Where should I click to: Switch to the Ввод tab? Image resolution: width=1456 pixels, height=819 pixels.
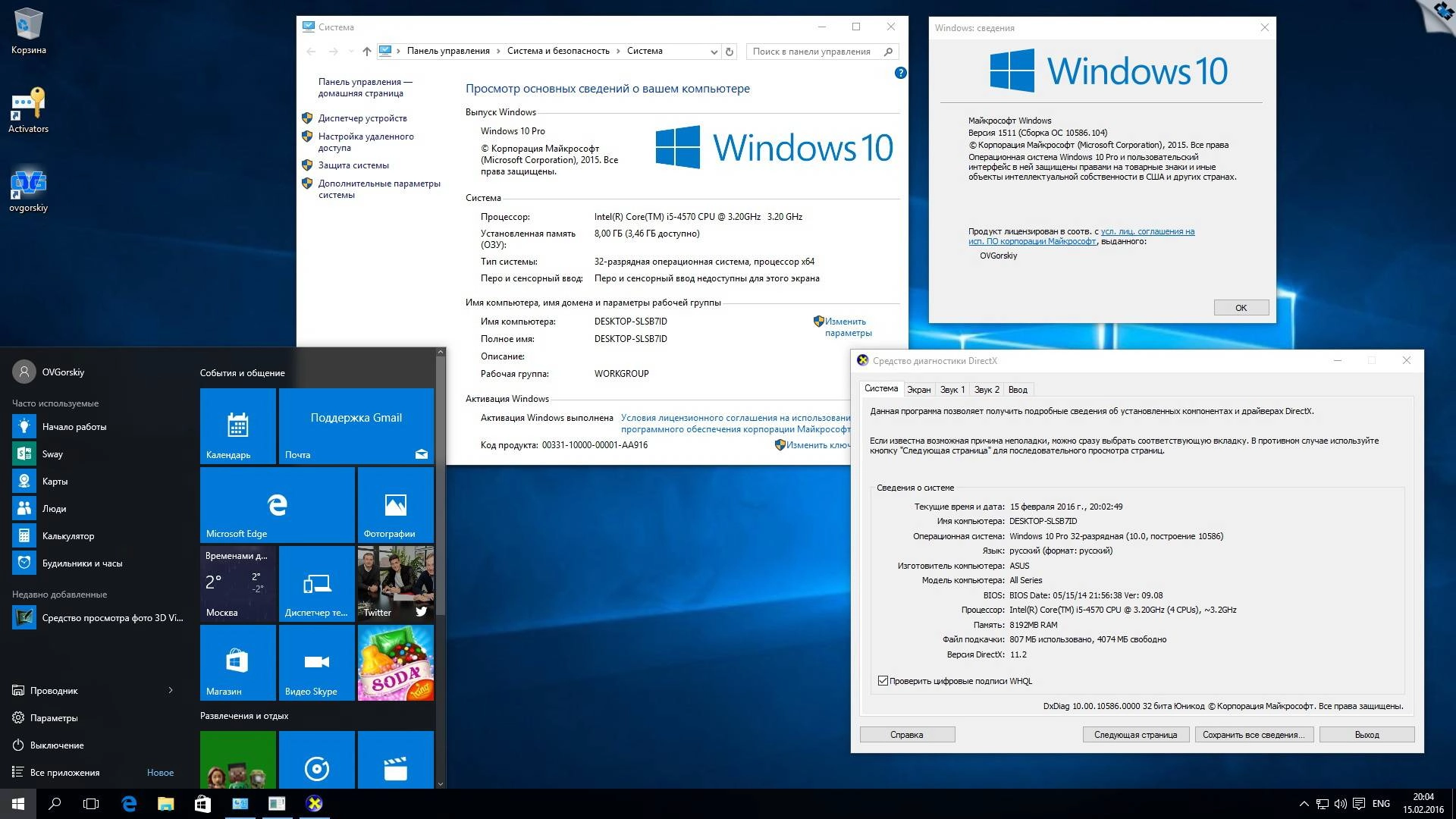click(1018, 390)
